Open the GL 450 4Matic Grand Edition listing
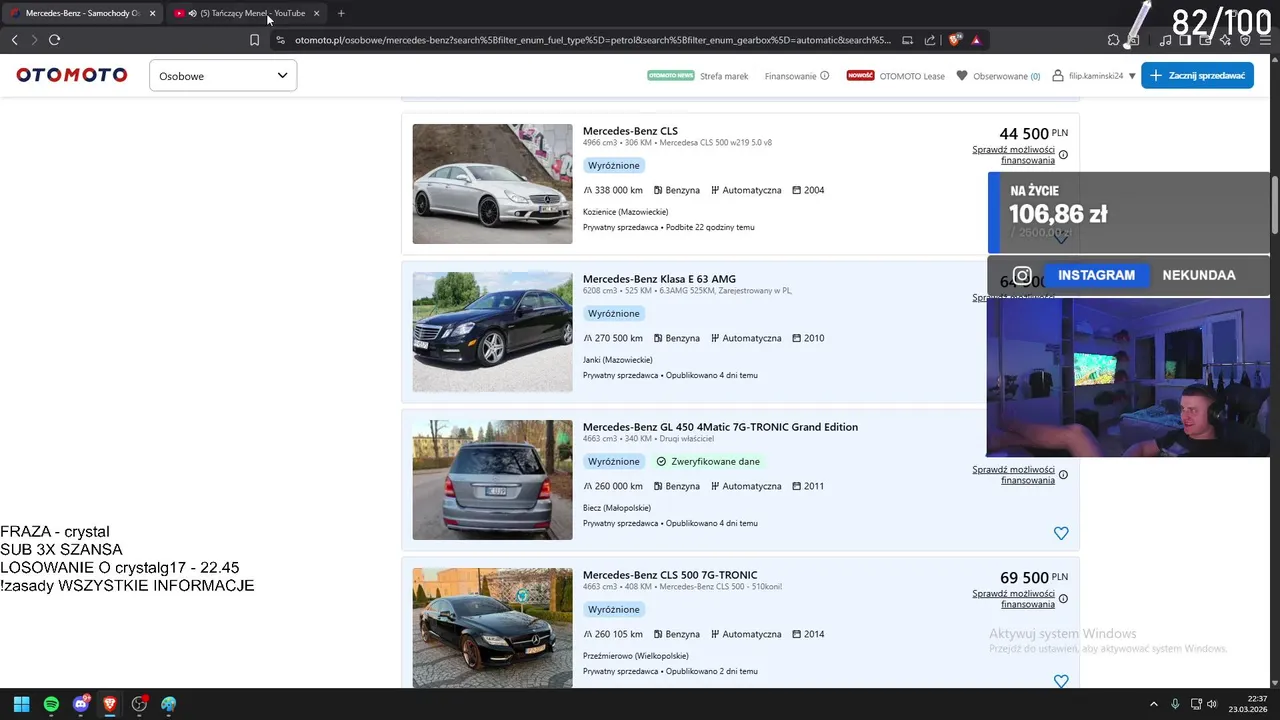Screen dimensions: 1280x720 (x=720, y=427)
